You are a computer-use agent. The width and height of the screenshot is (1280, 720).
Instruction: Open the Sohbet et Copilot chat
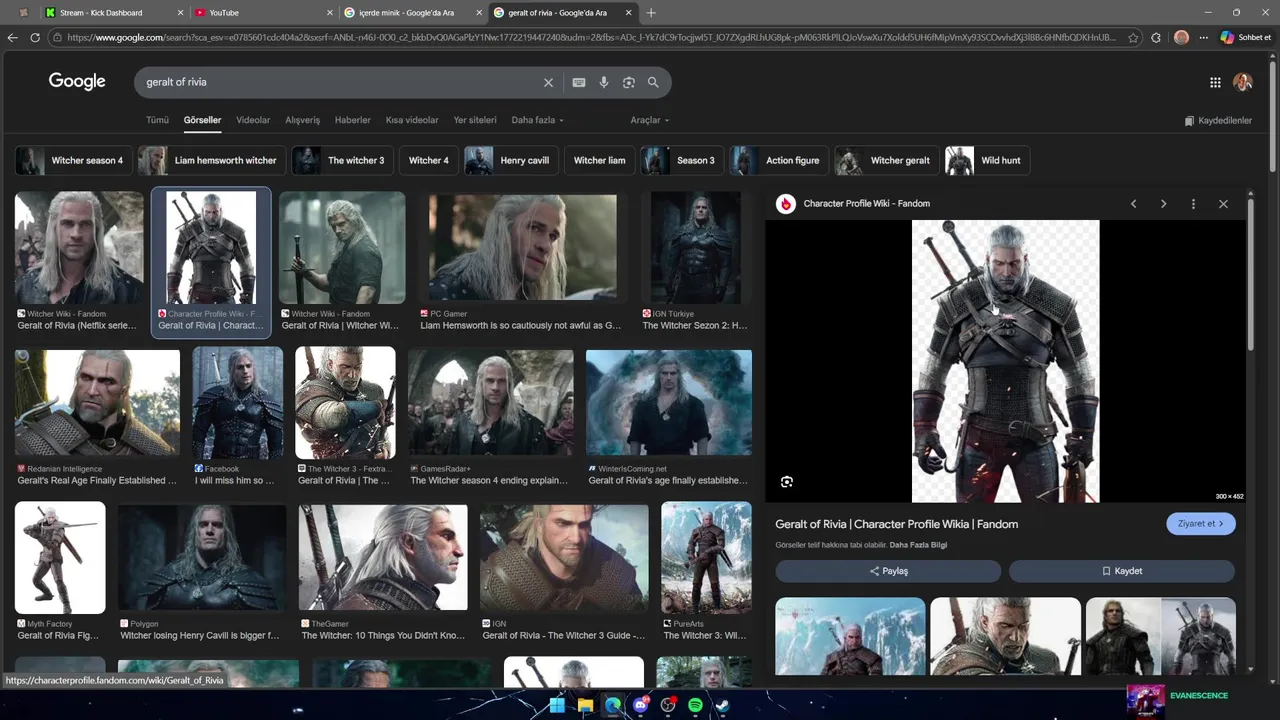point(1246,38)
